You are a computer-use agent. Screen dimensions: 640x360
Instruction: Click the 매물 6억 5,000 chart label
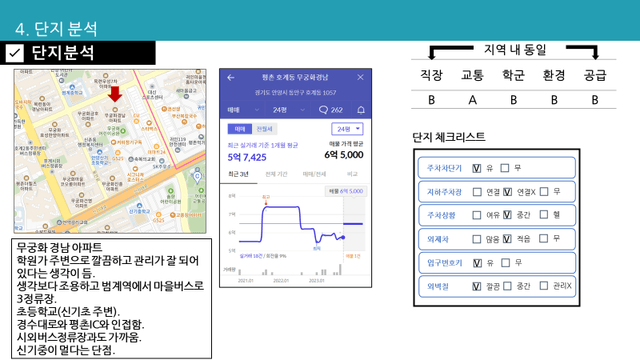click(x=346, y=191)
